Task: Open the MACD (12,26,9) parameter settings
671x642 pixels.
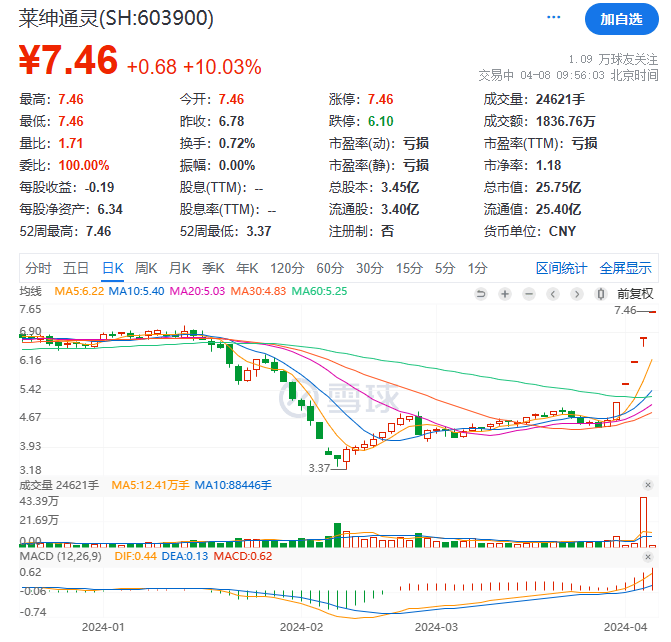Action: click(x=50, y=556)
